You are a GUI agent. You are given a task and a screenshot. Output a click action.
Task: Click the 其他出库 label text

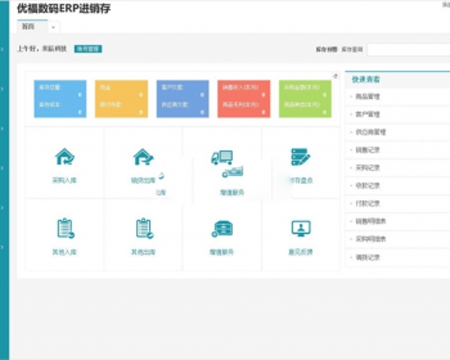pyautogui.click(x=143, y=252)
